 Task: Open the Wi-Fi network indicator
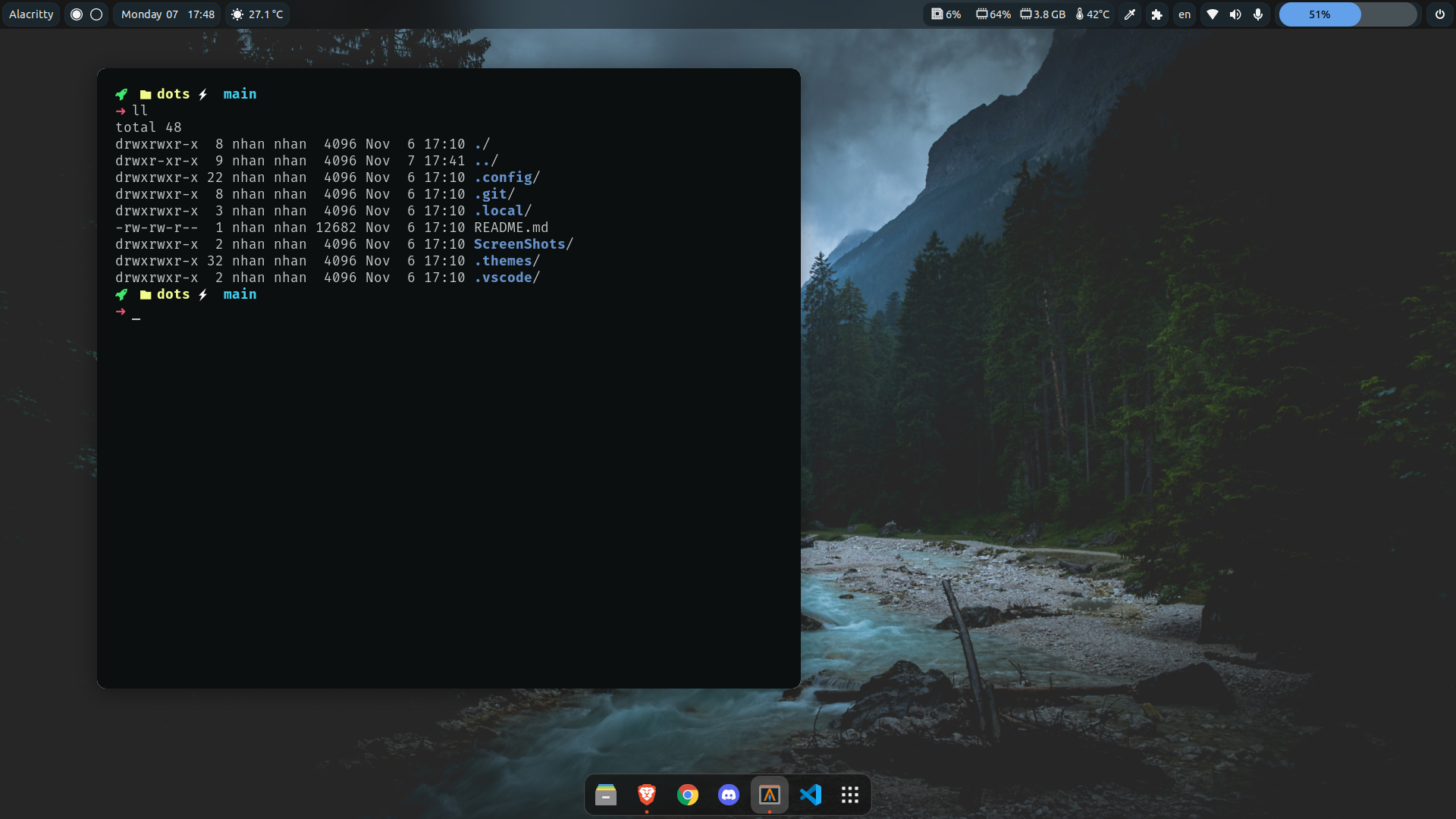coord(1213,14)
